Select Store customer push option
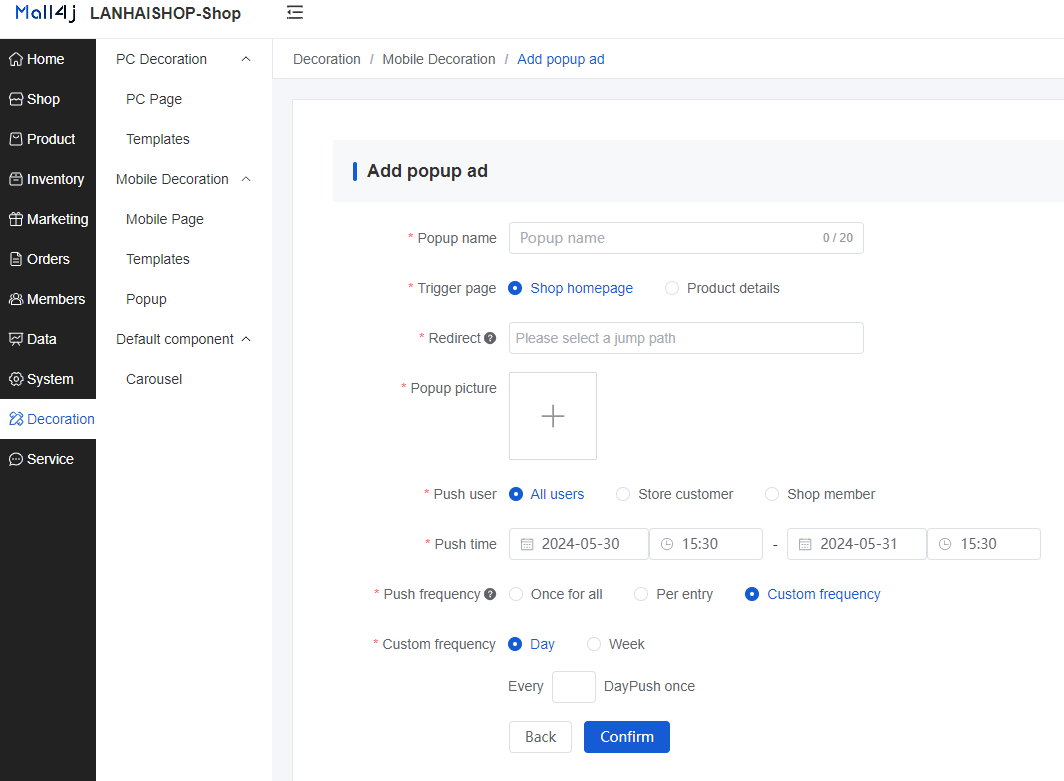 pyautogui.click(x=674, y=494)
